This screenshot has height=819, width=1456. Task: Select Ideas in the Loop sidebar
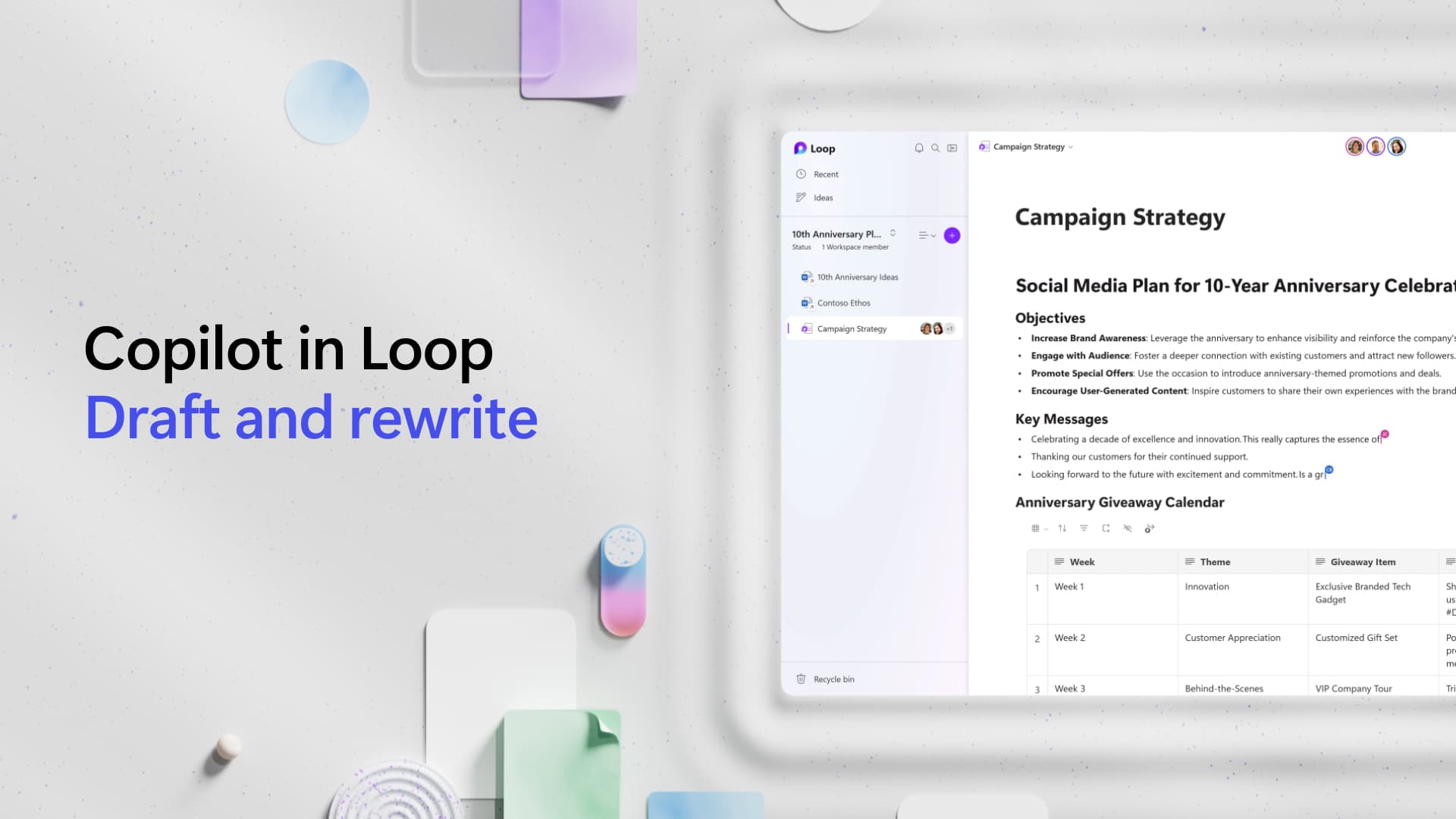pos(823,197)
